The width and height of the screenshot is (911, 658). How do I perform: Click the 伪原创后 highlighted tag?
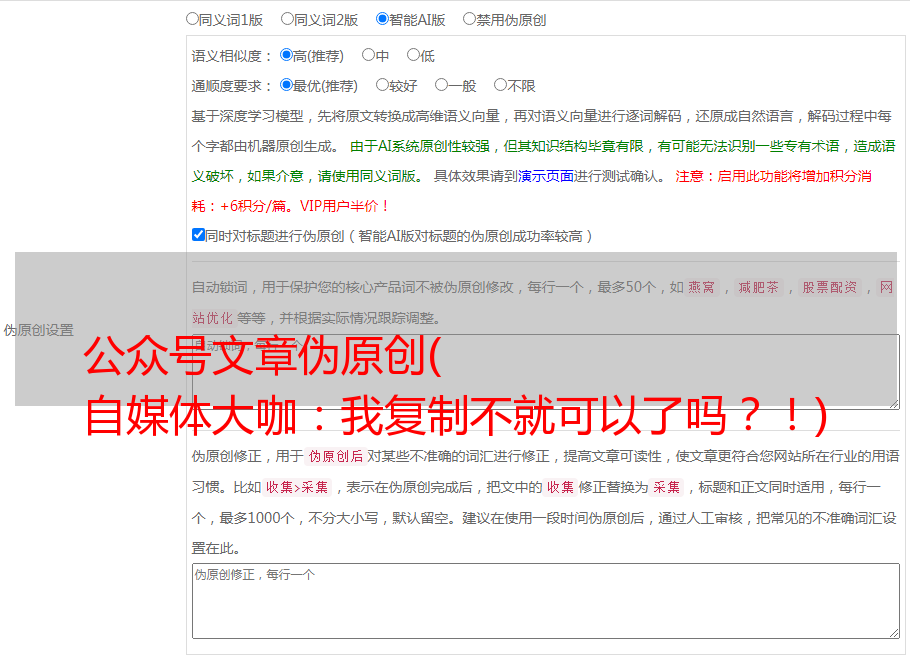point(336,456)
